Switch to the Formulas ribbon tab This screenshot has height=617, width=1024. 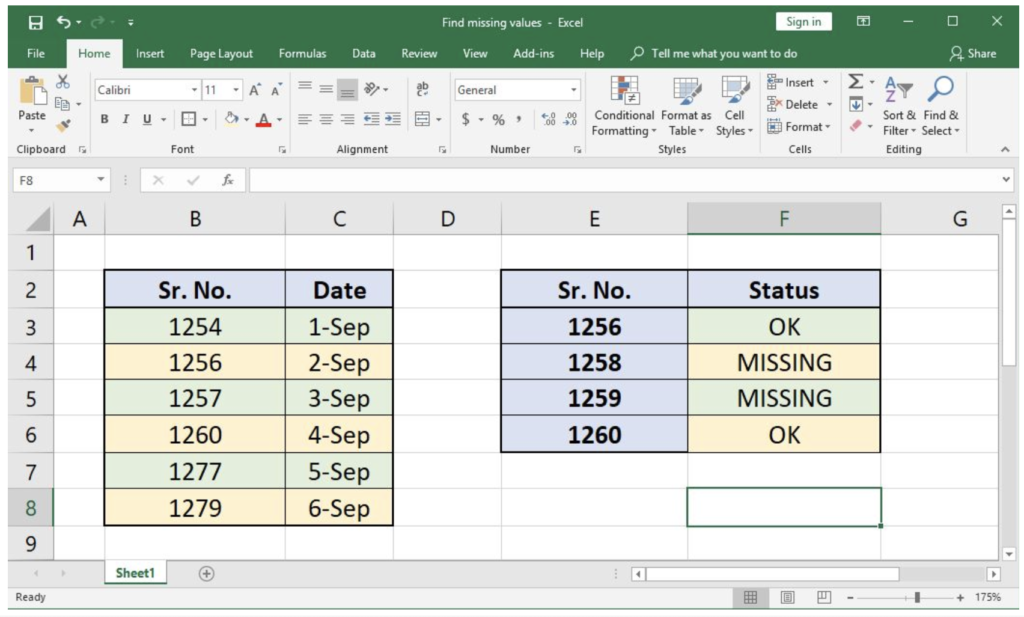(302, 53)
